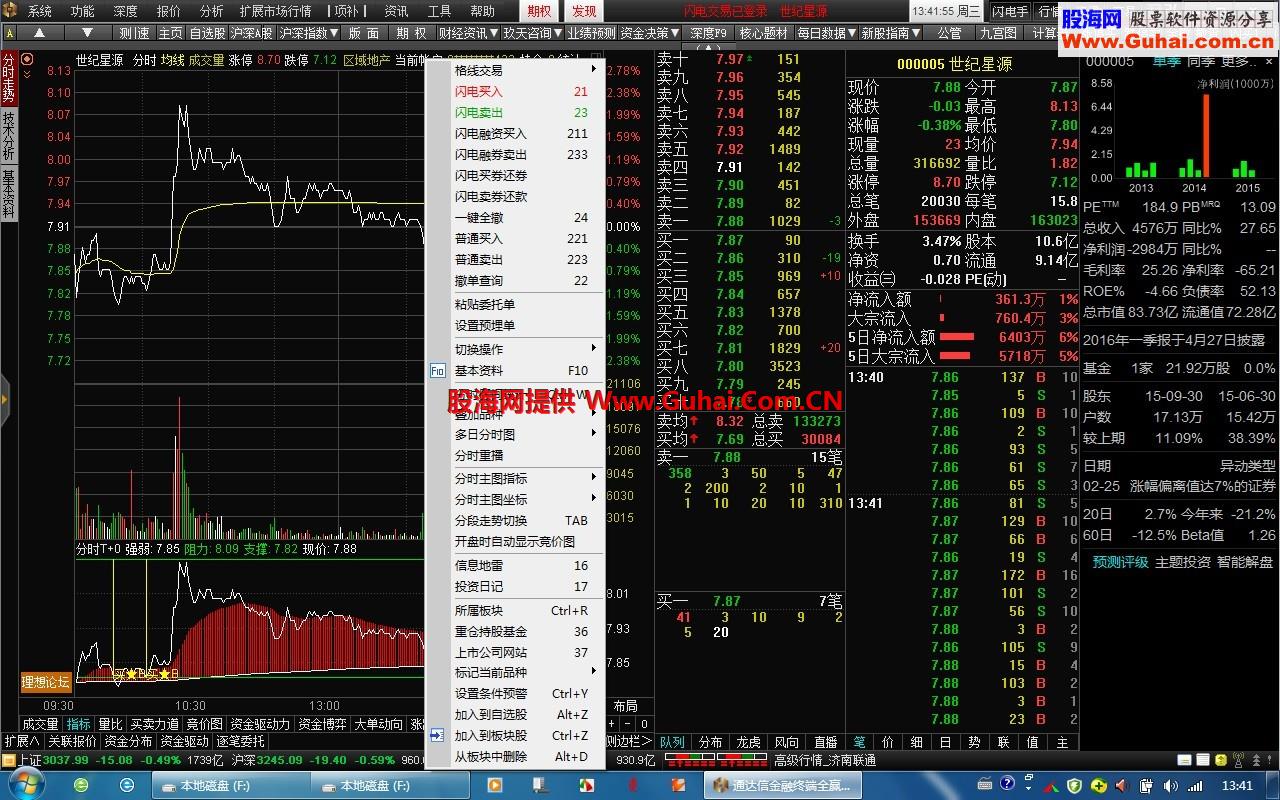Select the 直播 tab
This screenshot has width=1280, height=800.
[825, 742]
